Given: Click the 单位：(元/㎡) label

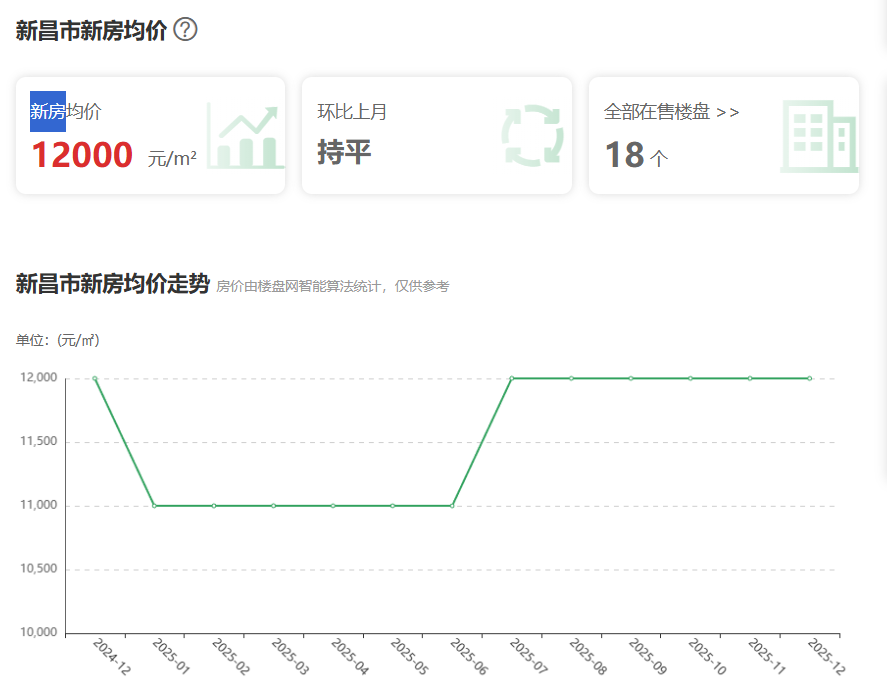Looking at the screenshot, I should tap(57, 339).
